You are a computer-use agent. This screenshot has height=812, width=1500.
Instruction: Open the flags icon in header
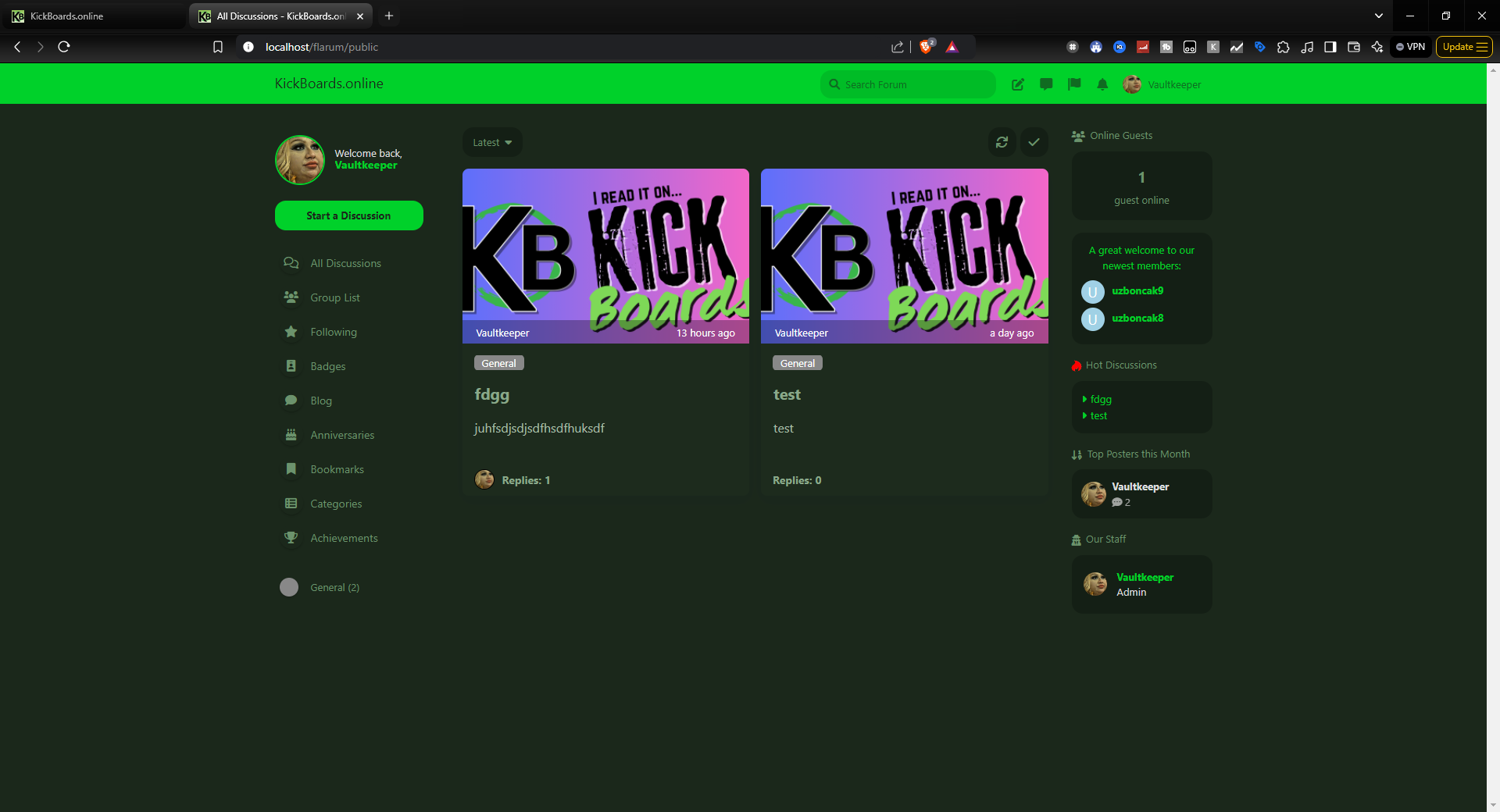point(1074,84)
